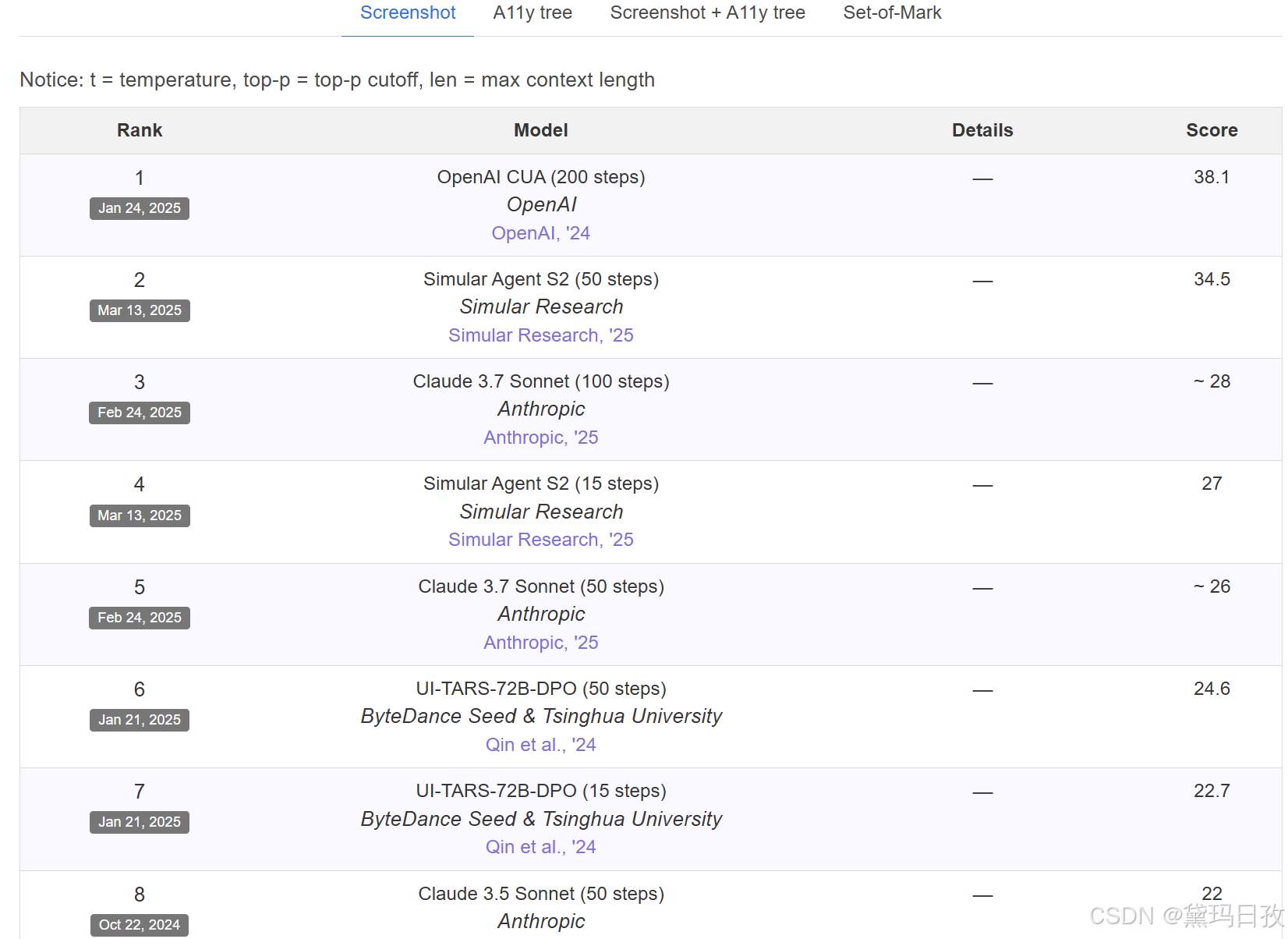Click ByteDance Seed & Tsinghua University in rank 6
This screenshot has height=939, width=1288.
point(541,716)
